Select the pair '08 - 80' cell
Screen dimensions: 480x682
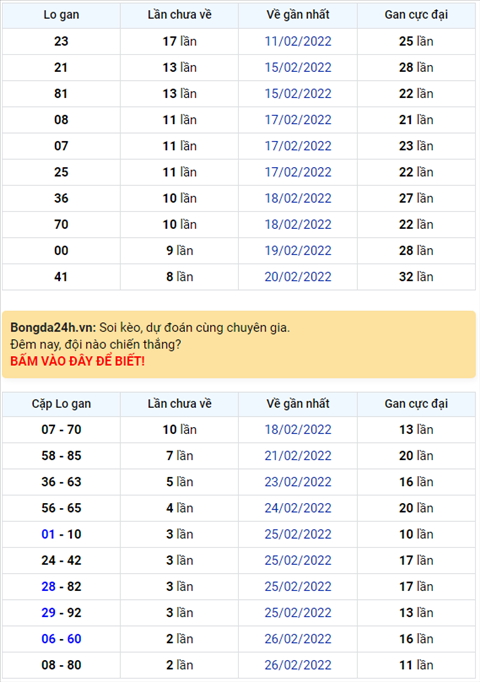point(61,665)
